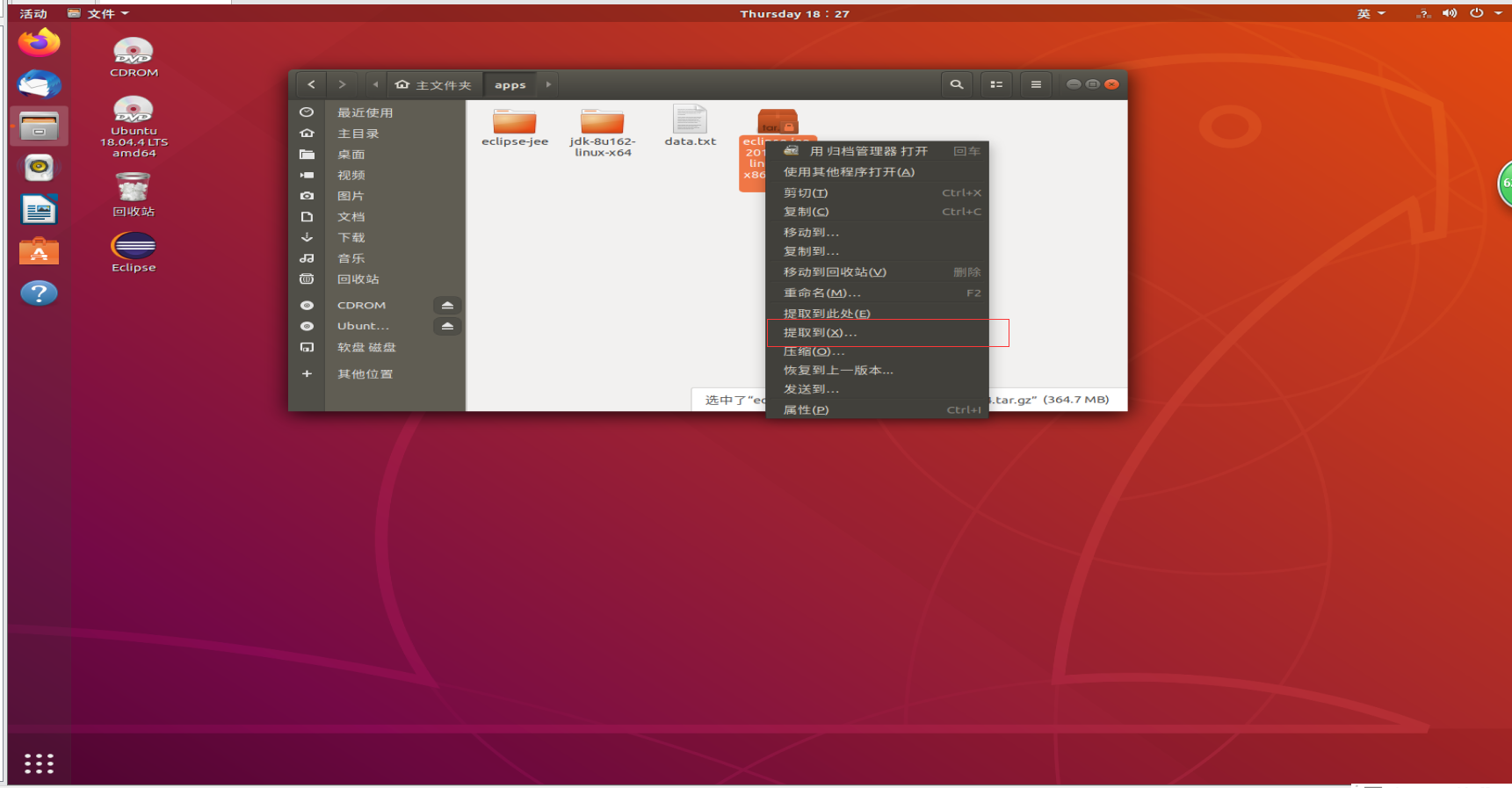Launch Thunderbird mail from the dock
The image size is (1512, 788).
click(x=39, y=84)
